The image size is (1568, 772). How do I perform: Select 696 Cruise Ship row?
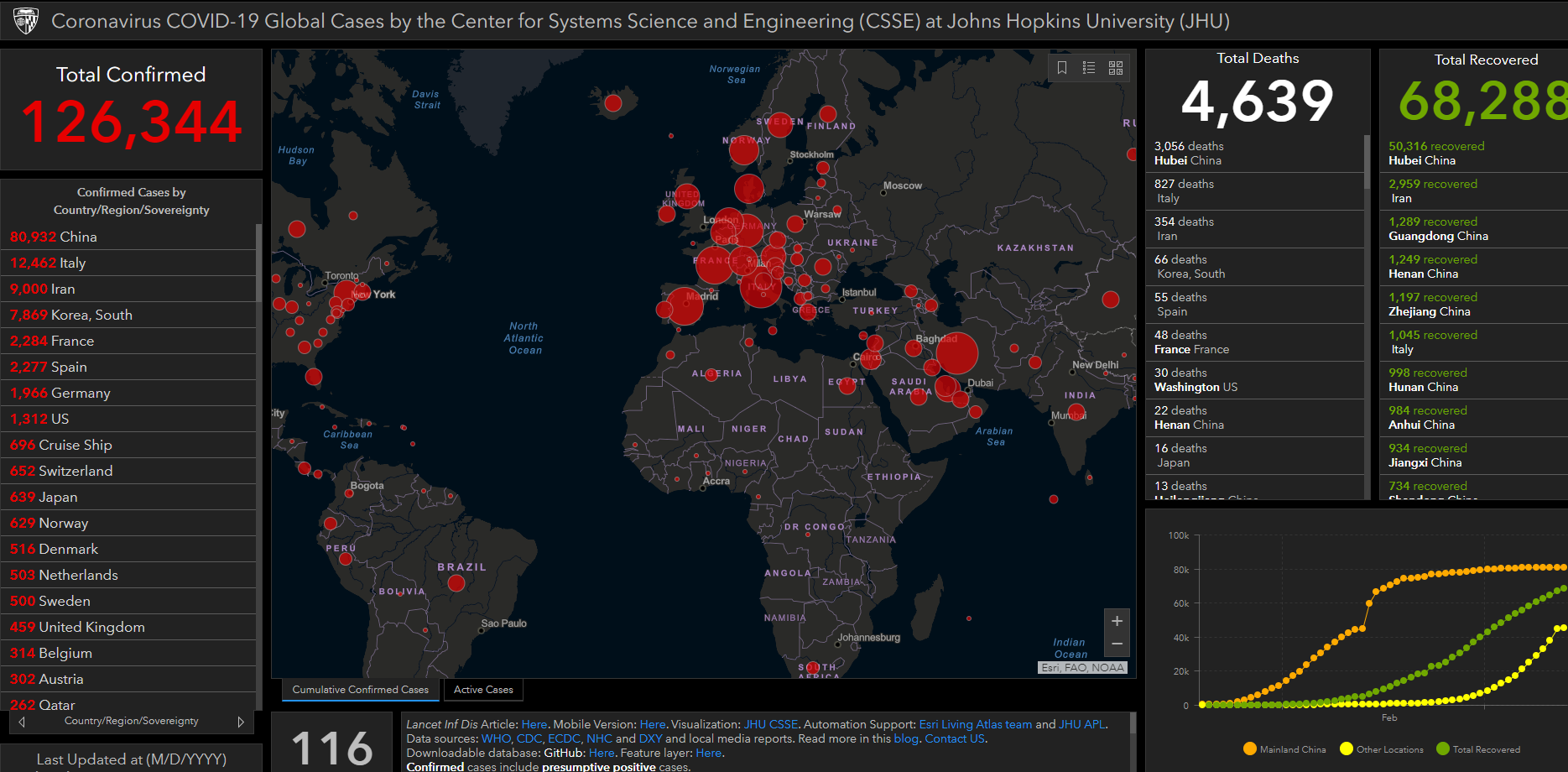click(x=128, y=445)
